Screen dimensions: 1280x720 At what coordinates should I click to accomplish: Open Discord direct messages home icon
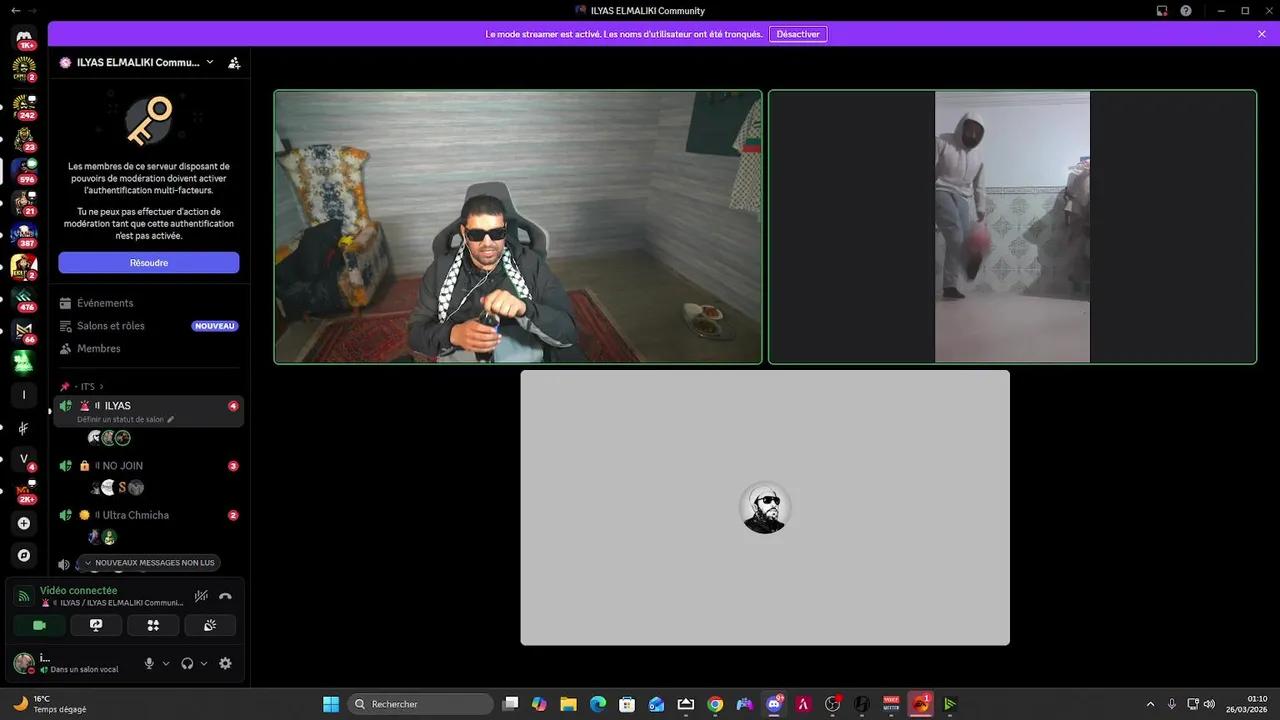tap(24, 36)
